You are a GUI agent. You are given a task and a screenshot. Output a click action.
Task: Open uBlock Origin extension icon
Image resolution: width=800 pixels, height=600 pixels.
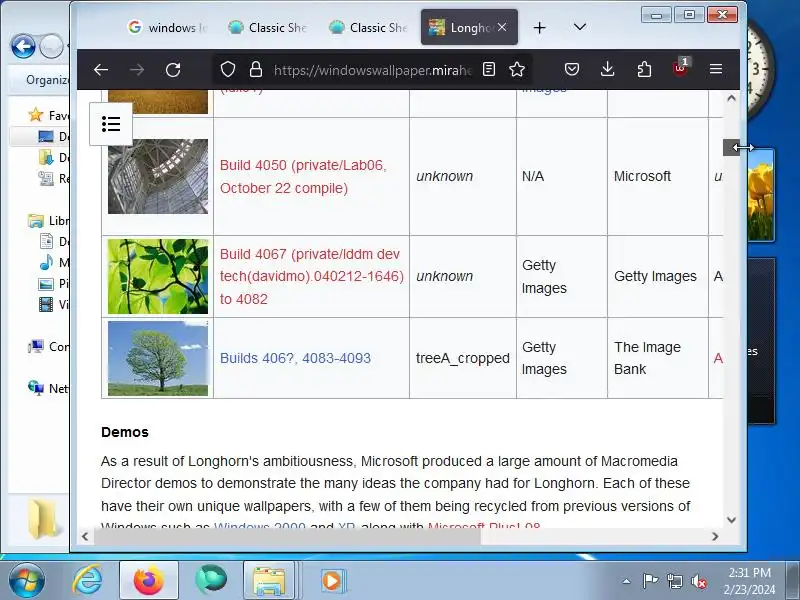point(681,68)
